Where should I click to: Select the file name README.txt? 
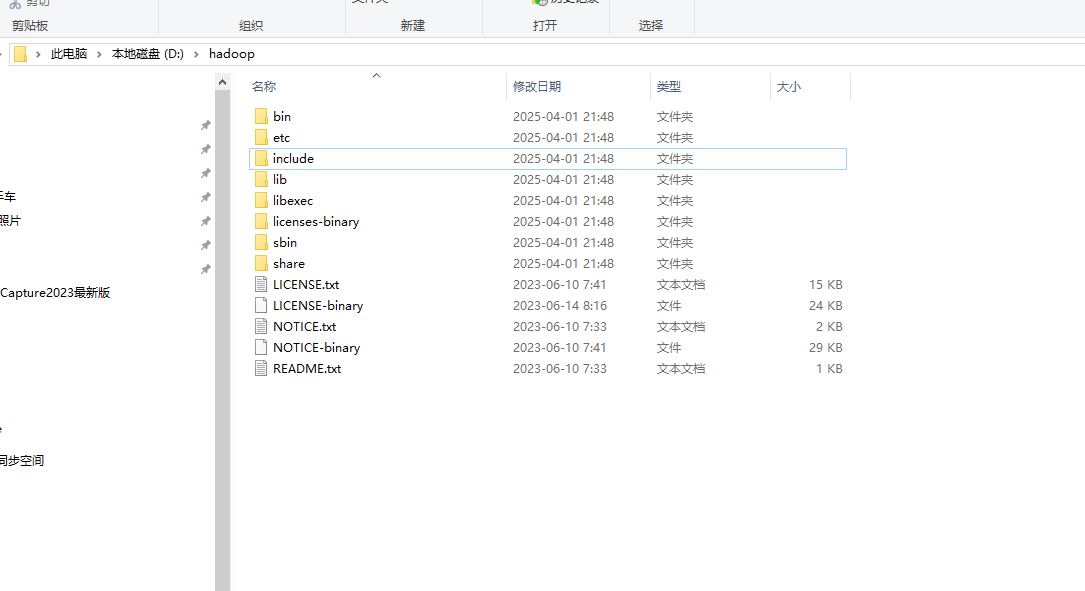pos(307,368)
